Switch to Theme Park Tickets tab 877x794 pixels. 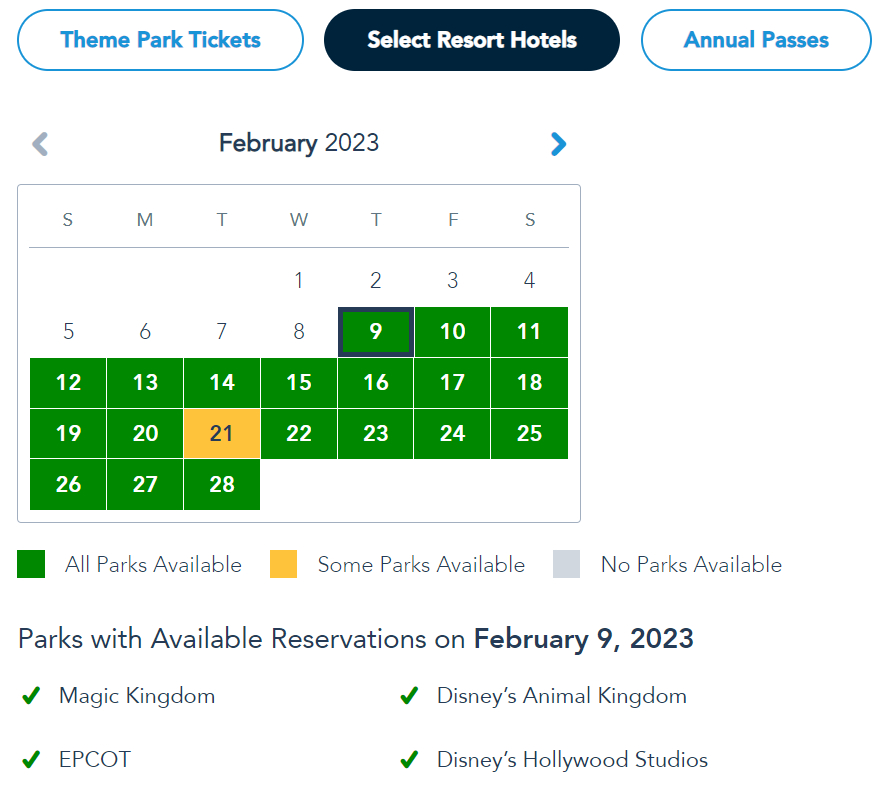(160, 40)
